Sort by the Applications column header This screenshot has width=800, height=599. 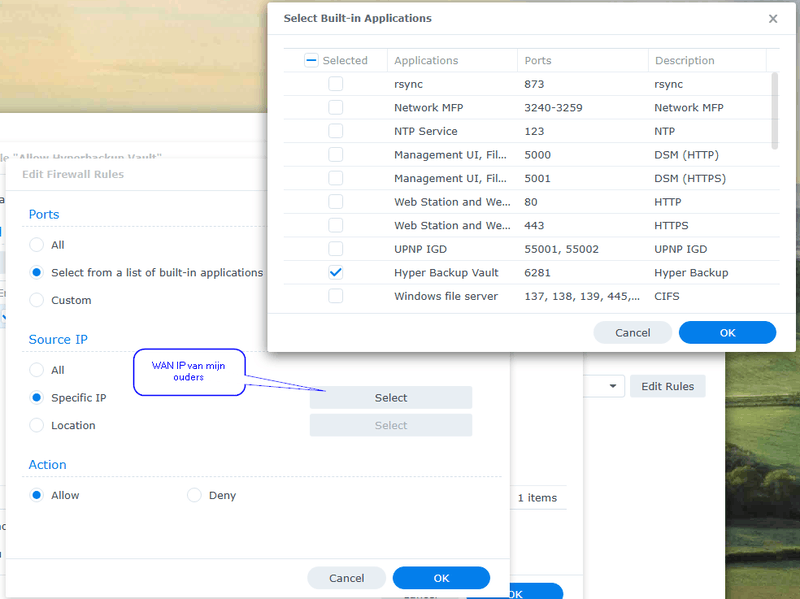click(x=452, y=60)
